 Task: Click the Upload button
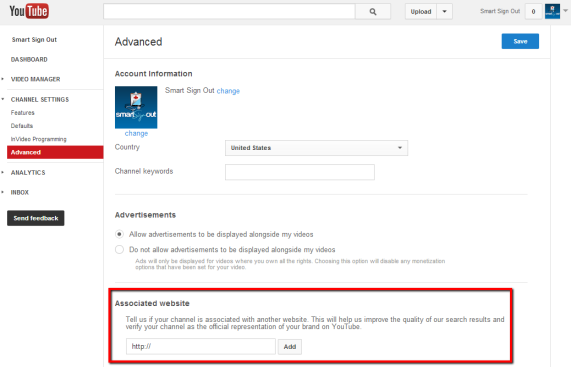421,12
